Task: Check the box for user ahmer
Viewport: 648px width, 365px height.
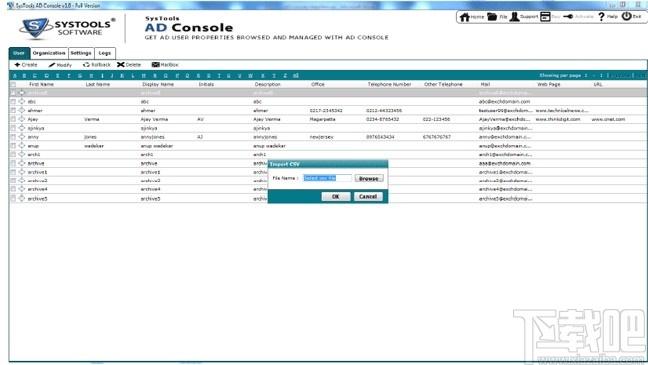Action: (x=13, y=110)
